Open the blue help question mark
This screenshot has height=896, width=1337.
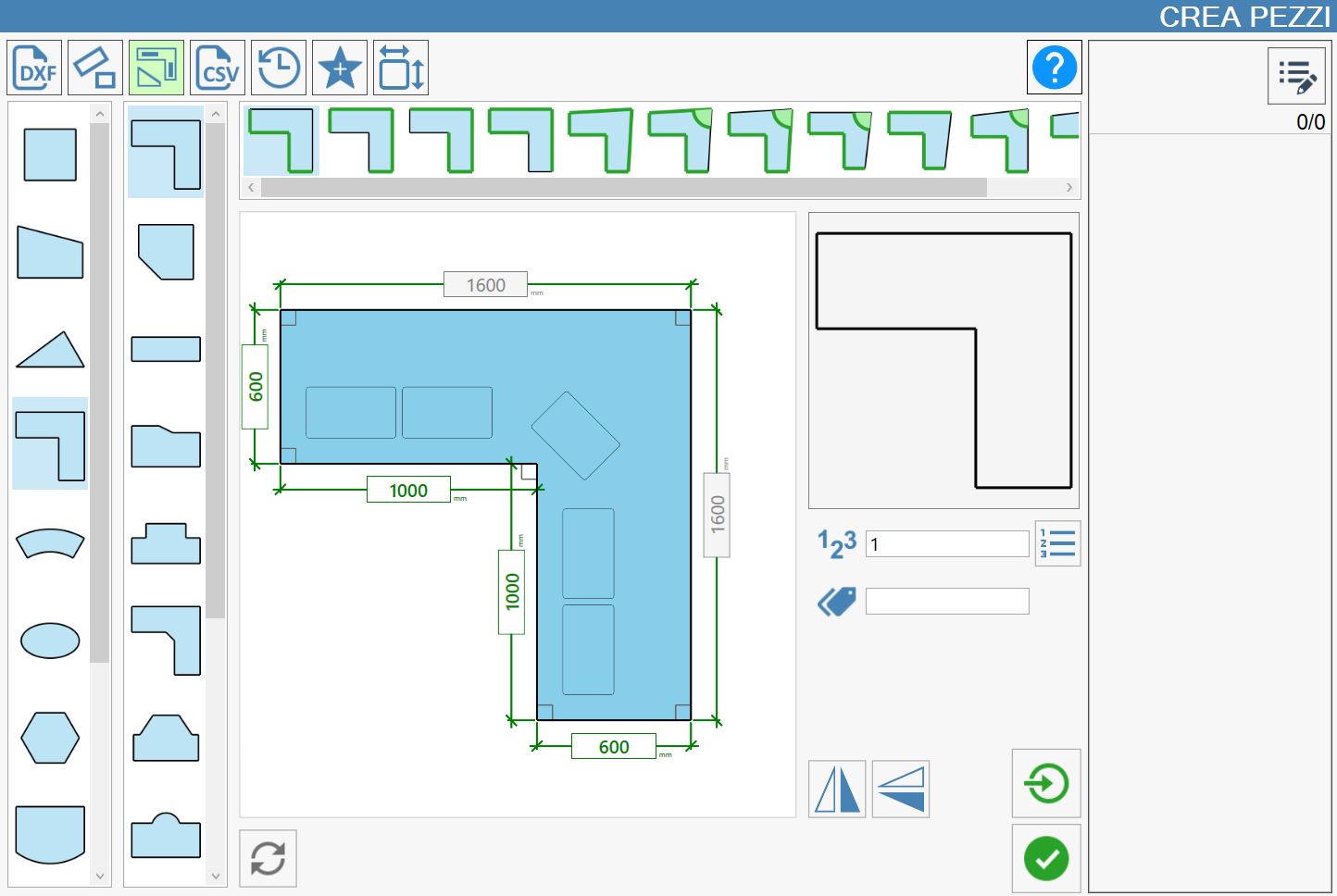click(1054, 68)
